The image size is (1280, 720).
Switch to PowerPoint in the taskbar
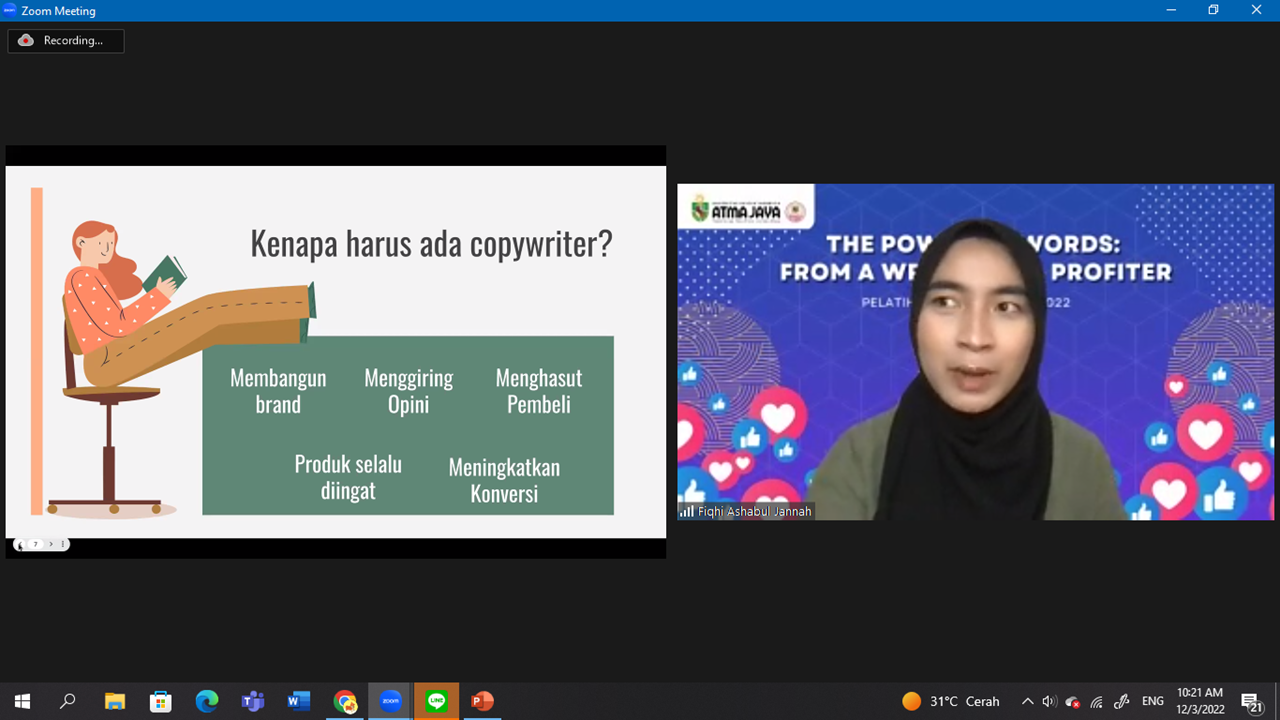click(x=482, y=701)
